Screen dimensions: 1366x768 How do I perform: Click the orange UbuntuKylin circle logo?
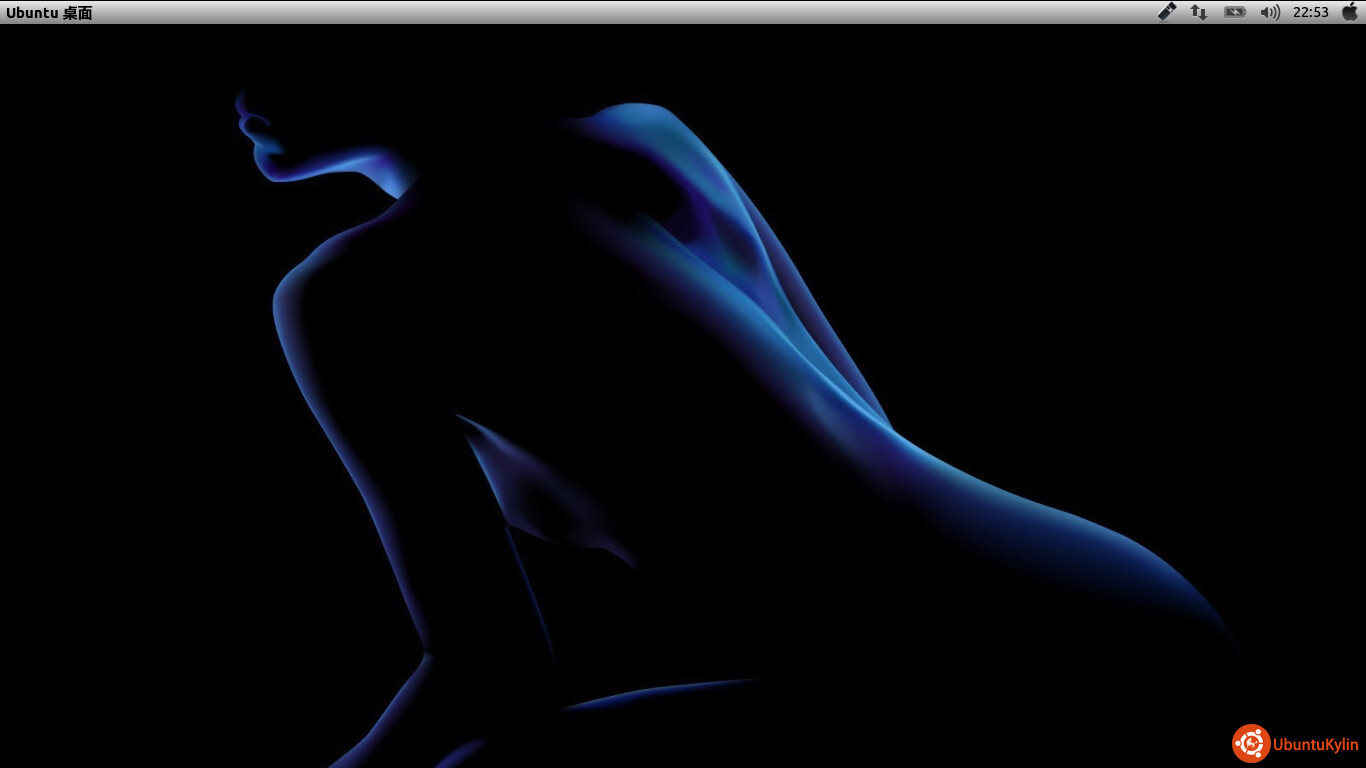[x=1251, y=744]
